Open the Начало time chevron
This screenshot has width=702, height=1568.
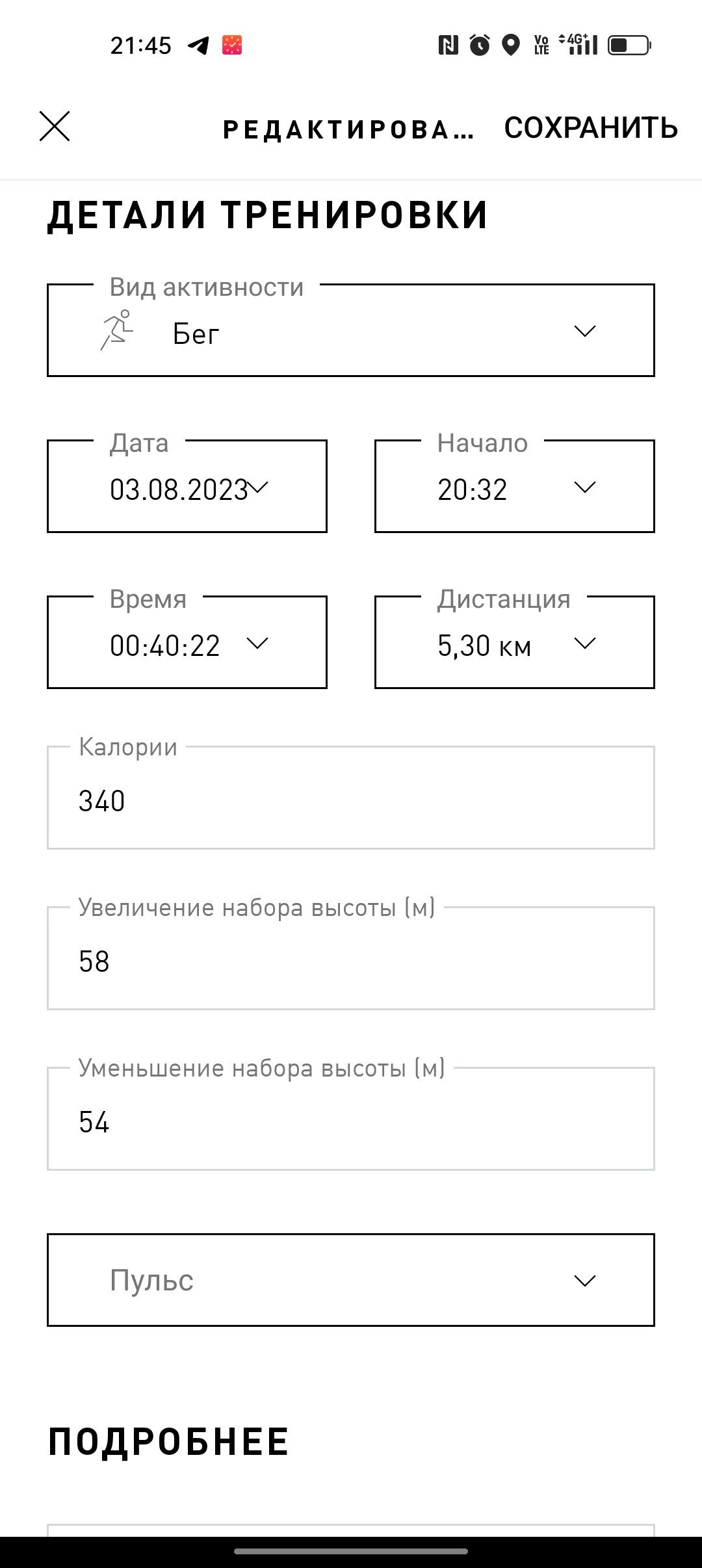click(585, 487)
